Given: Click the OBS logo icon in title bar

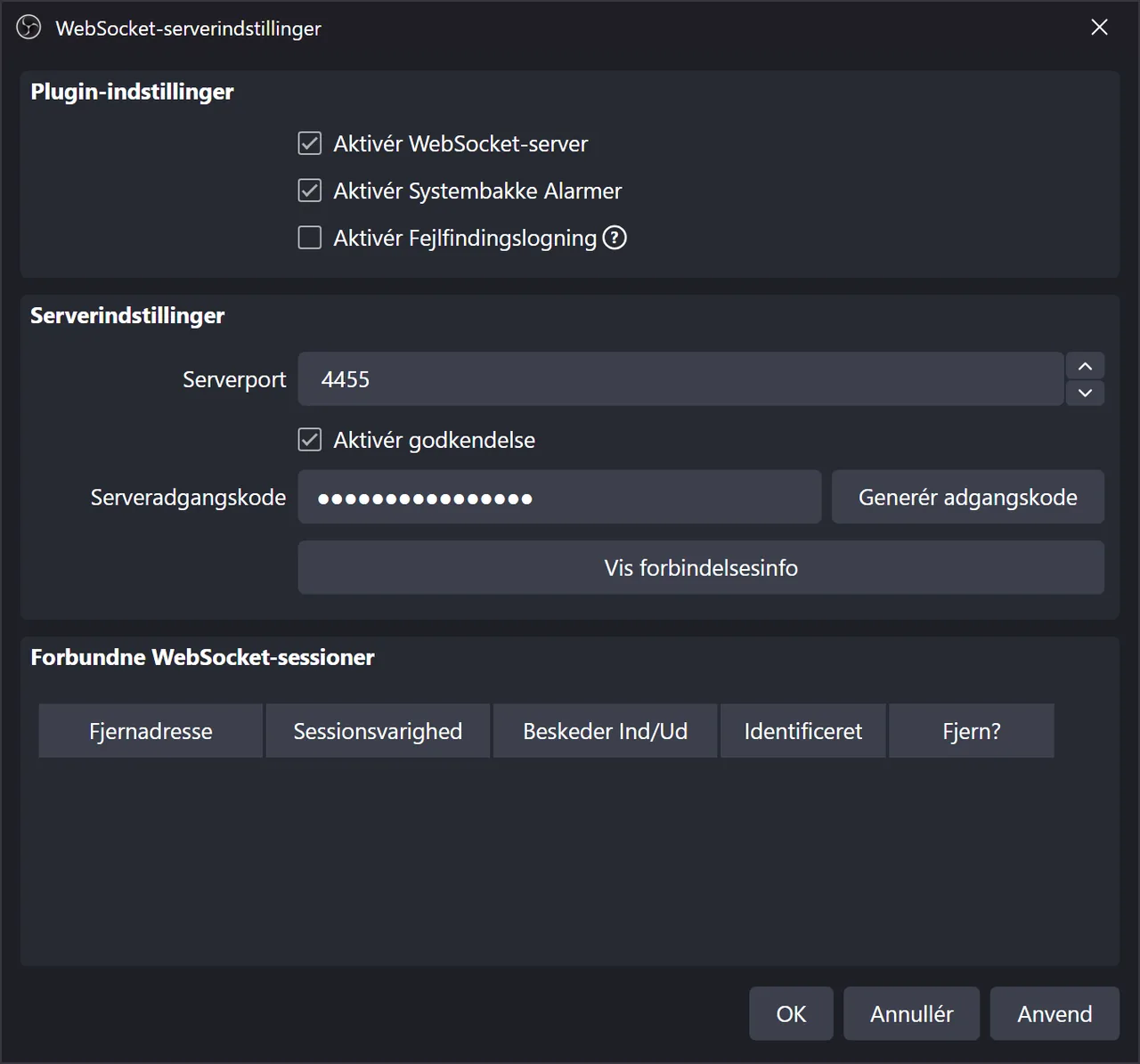Looking at the screenshot, I should (x=28, y=28).
